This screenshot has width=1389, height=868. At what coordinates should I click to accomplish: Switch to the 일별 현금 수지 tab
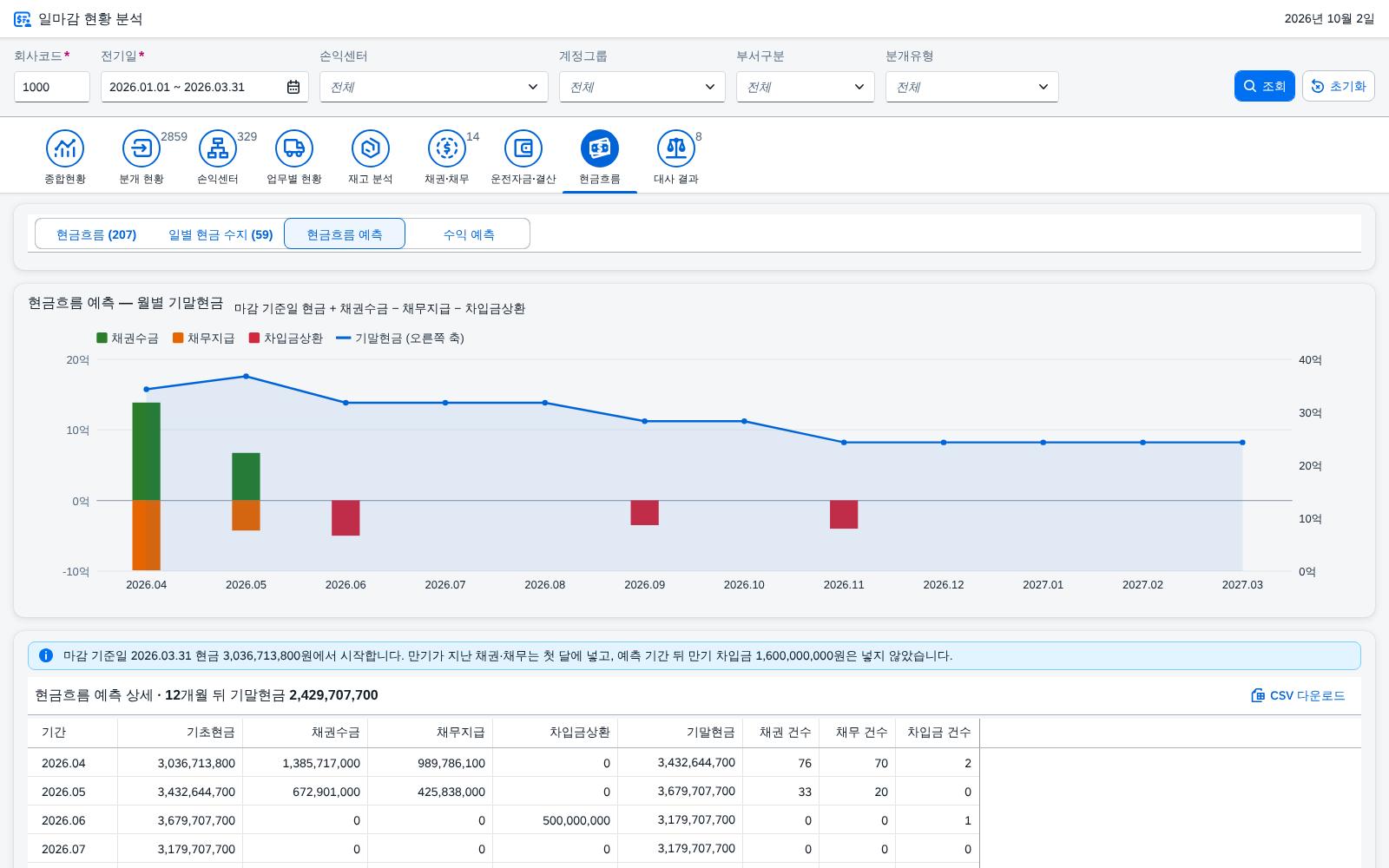click(x=221, y=234)
